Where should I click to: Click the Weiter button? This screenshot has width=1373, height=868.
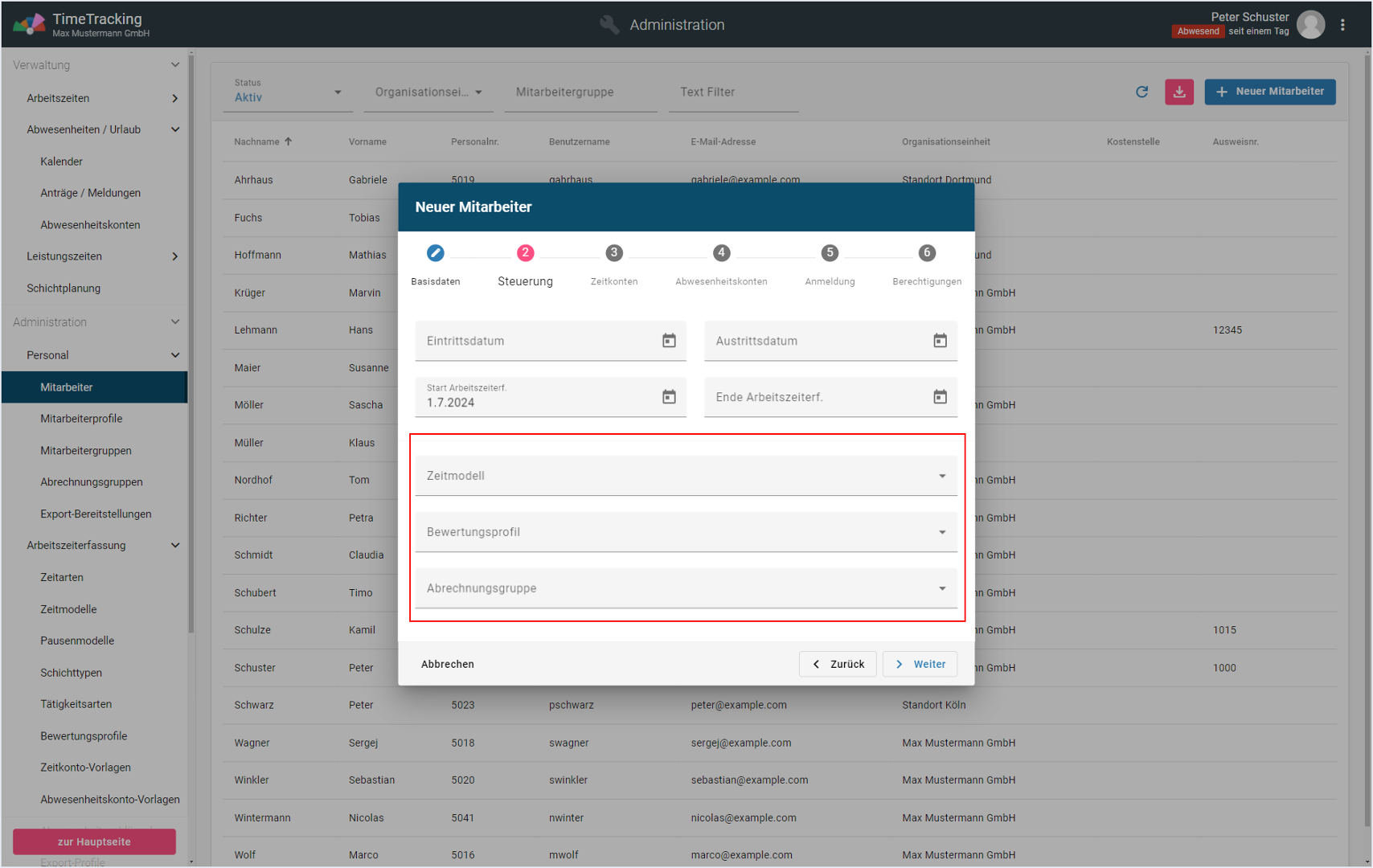920,664
